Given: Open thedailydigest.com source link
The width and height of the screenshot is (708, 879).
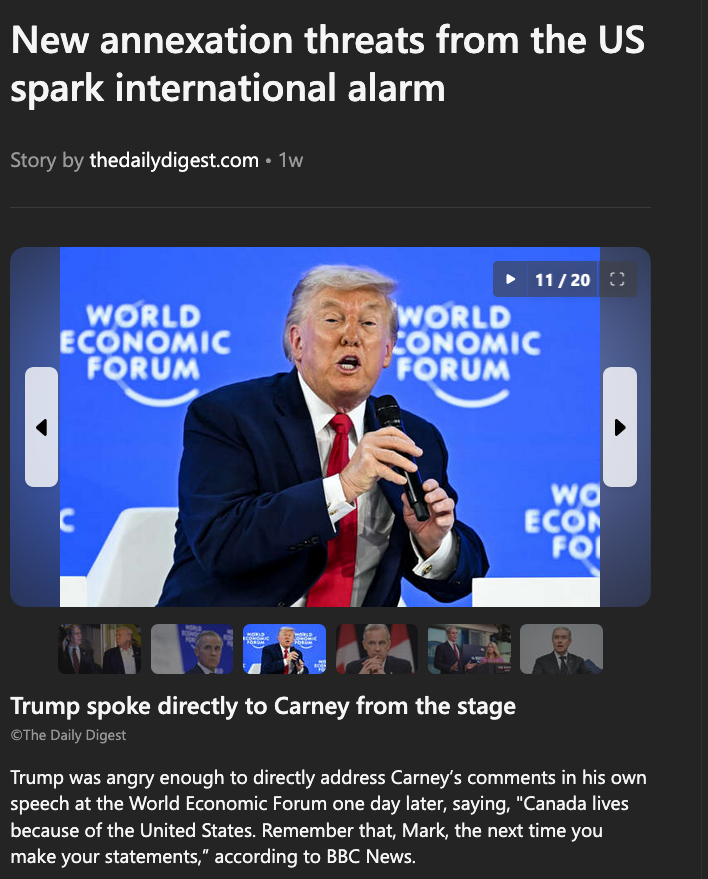Looking at the screenshot, I should [174, 160].
